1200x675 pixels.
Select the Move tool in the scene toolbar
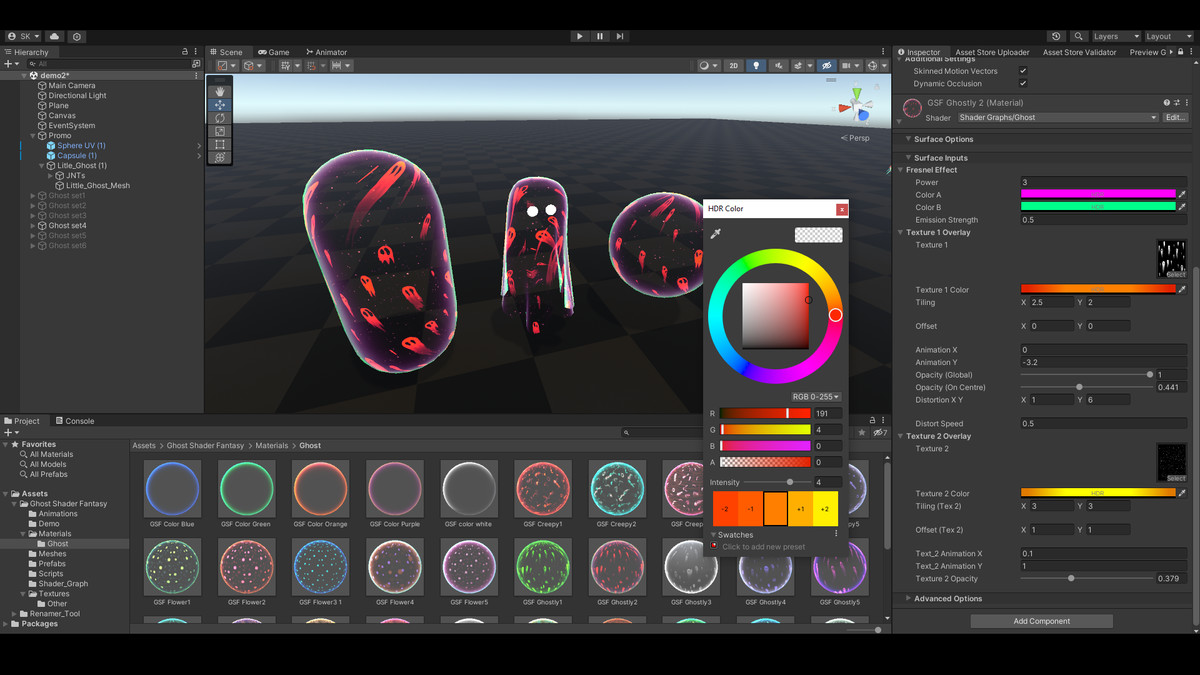[x=220, y=104]
